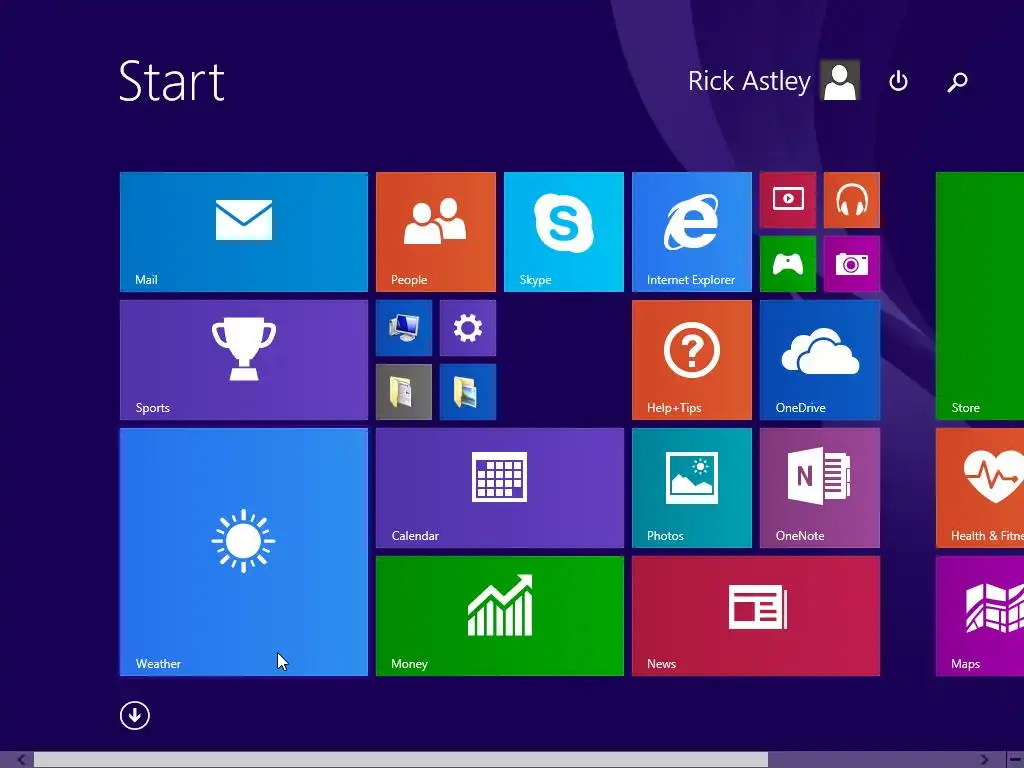Open the Help+Tips tile
This screenshot has height=768, width=1024.
coord(692,360)
